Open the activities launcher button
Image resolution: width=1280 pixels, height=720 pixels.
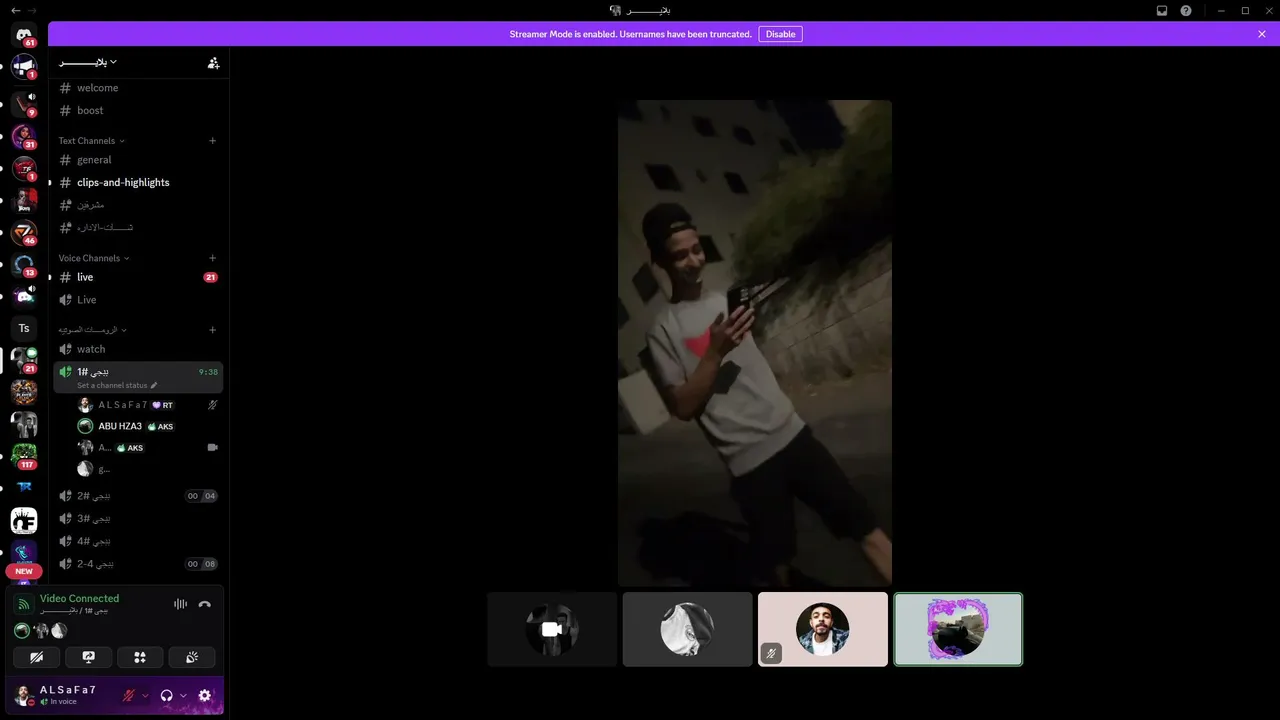tap(140, 657)
